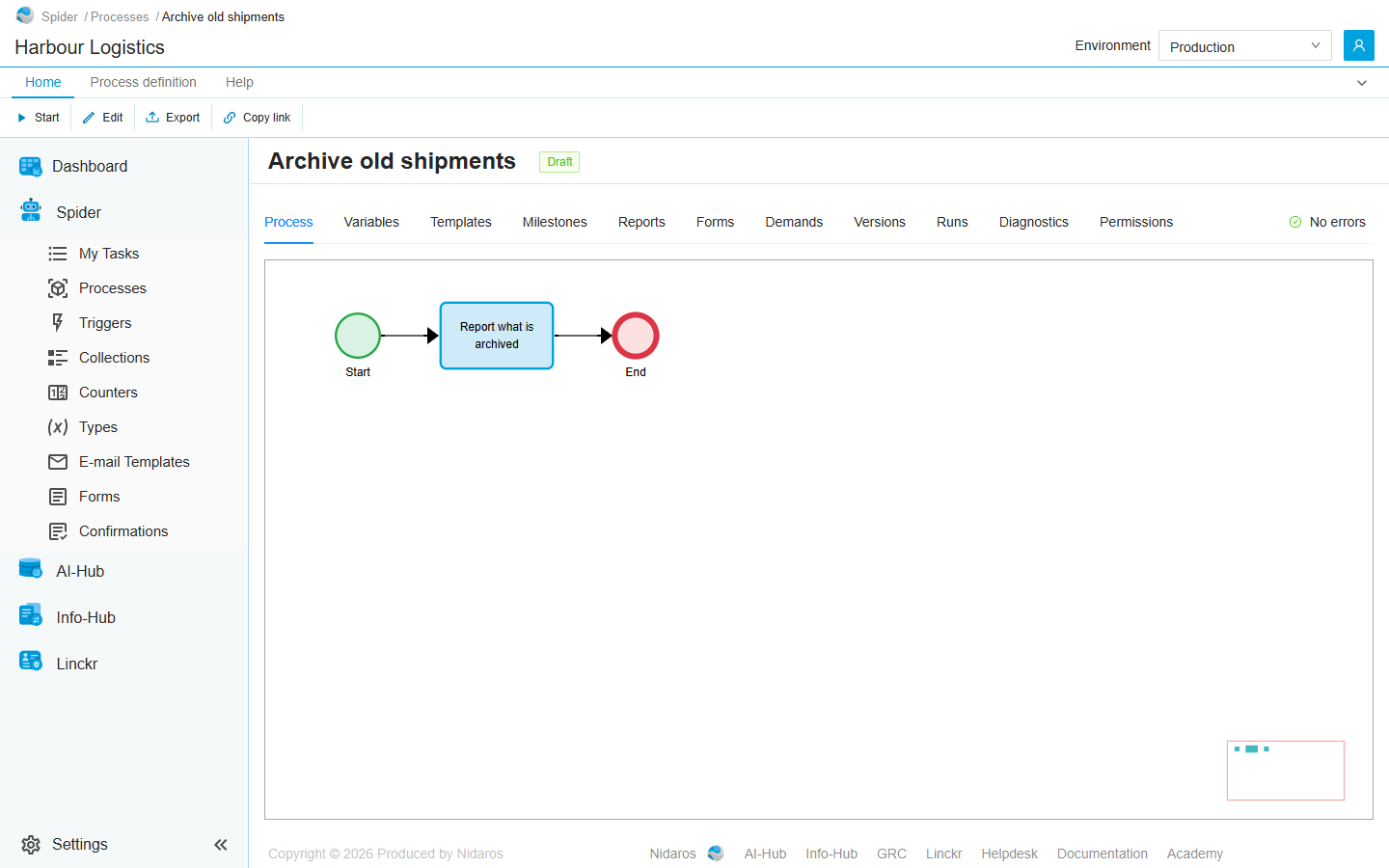1389x868 pixels.
Task: Switch to the Variables tab
Action: [x=371, y=222]
